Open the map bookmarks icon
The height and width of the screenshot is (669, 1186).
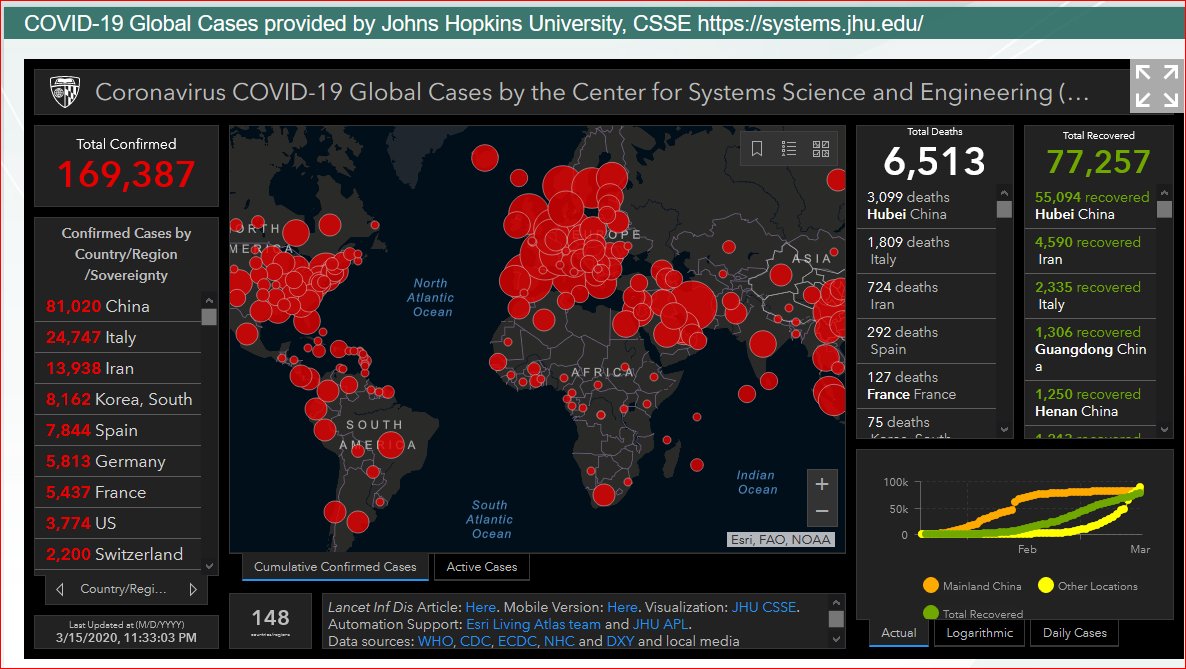click(x=756, y=148)
